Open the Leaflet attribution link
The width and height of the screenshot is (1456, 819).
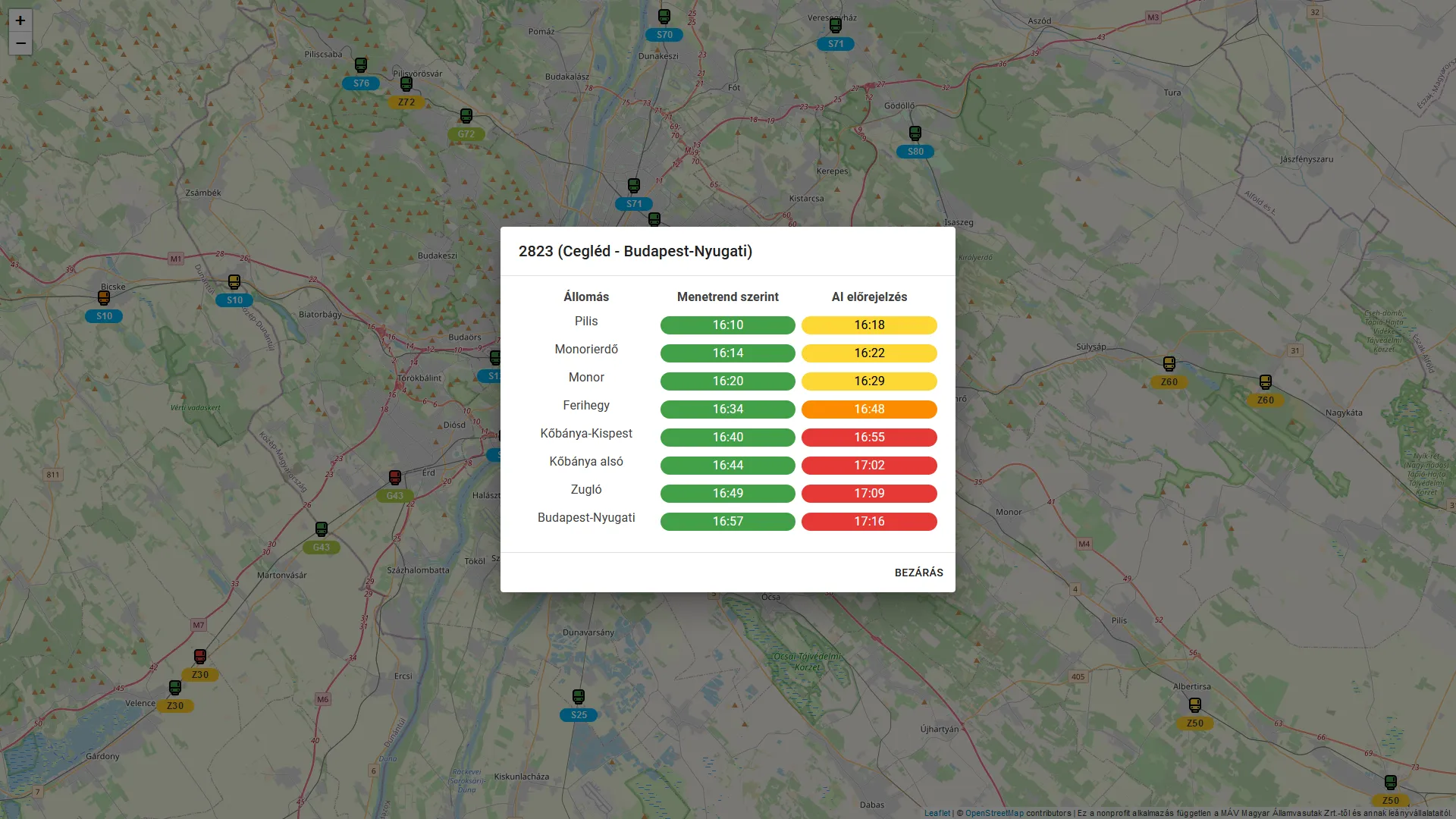pyautogui.click(x=937, y=812)
